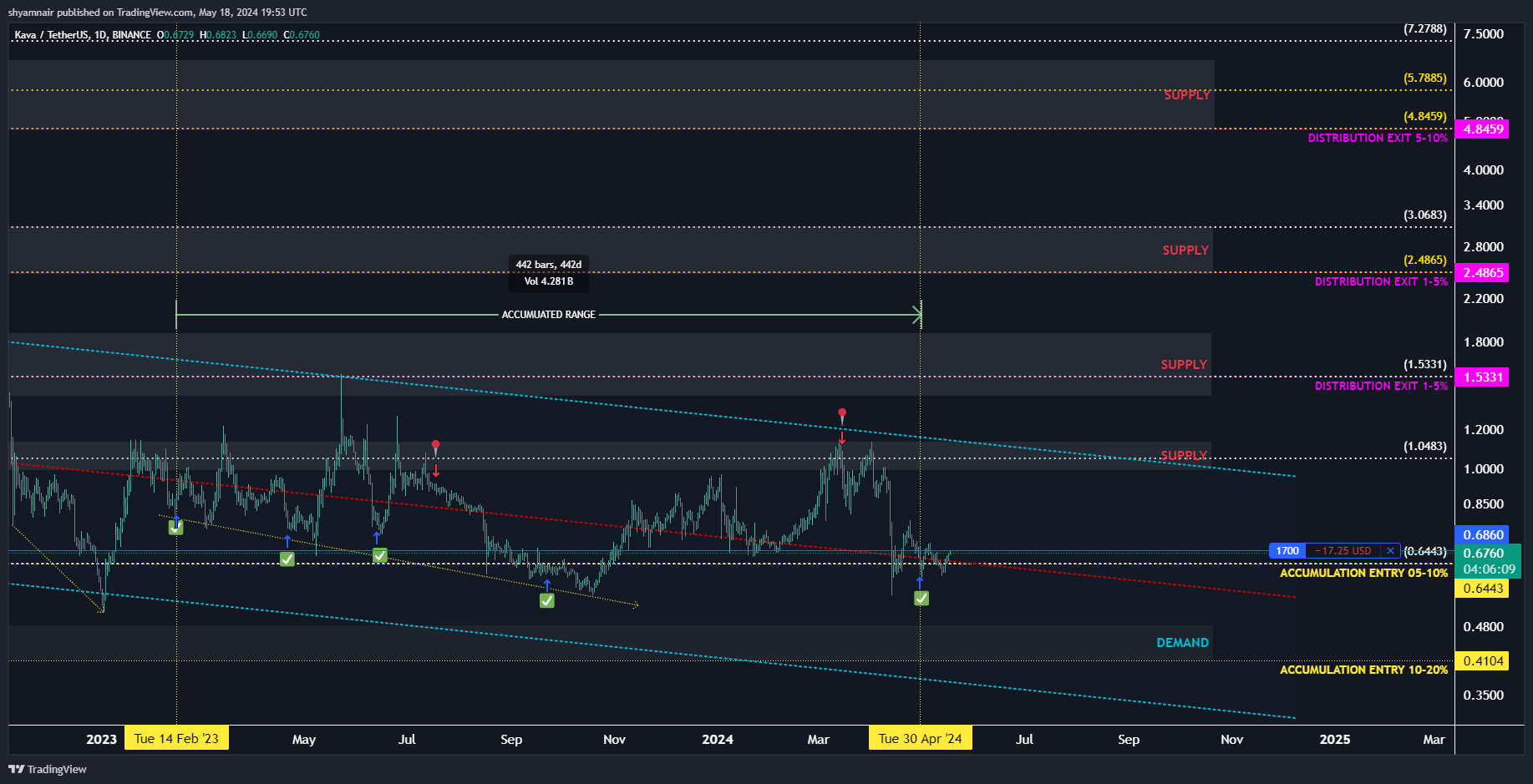The width and height of the screenshot is (1533, 784).
Task: Select the yellow 0.4104 price axis label
Action: [x=1482, y=661]
